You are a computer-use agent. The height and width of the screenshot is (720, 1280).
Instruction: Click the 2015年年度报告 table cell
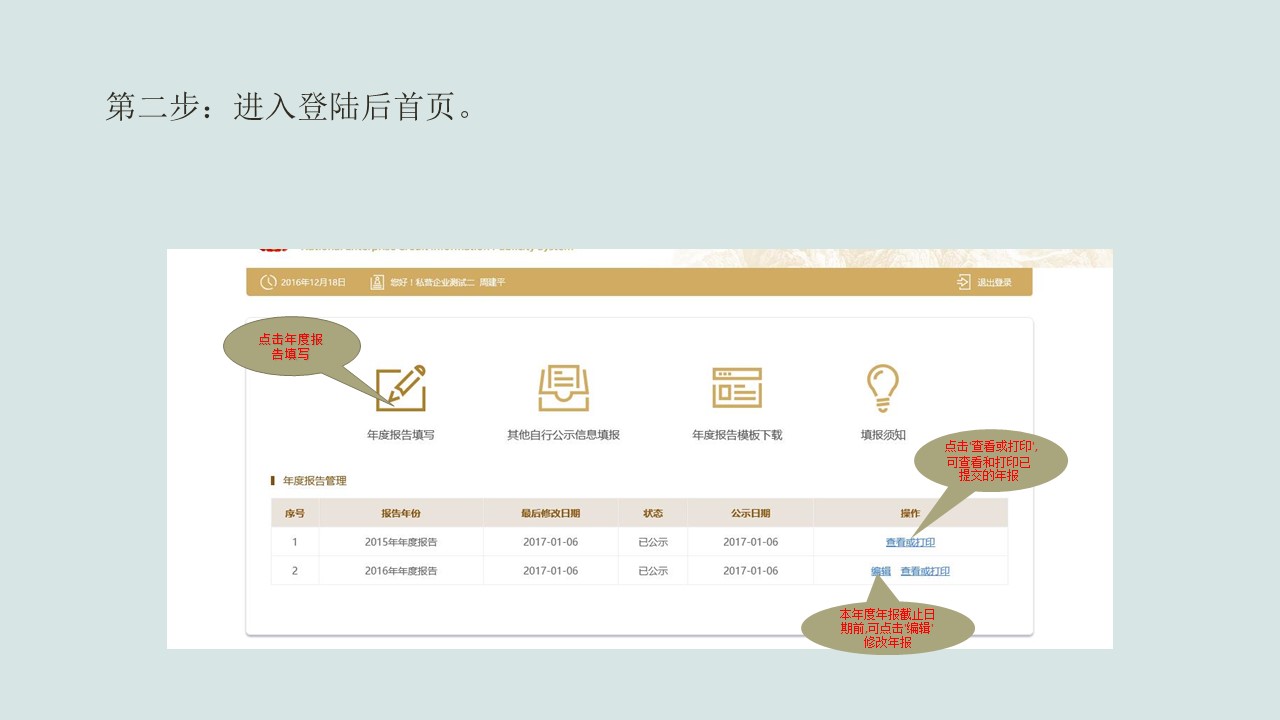pos(401,542)
